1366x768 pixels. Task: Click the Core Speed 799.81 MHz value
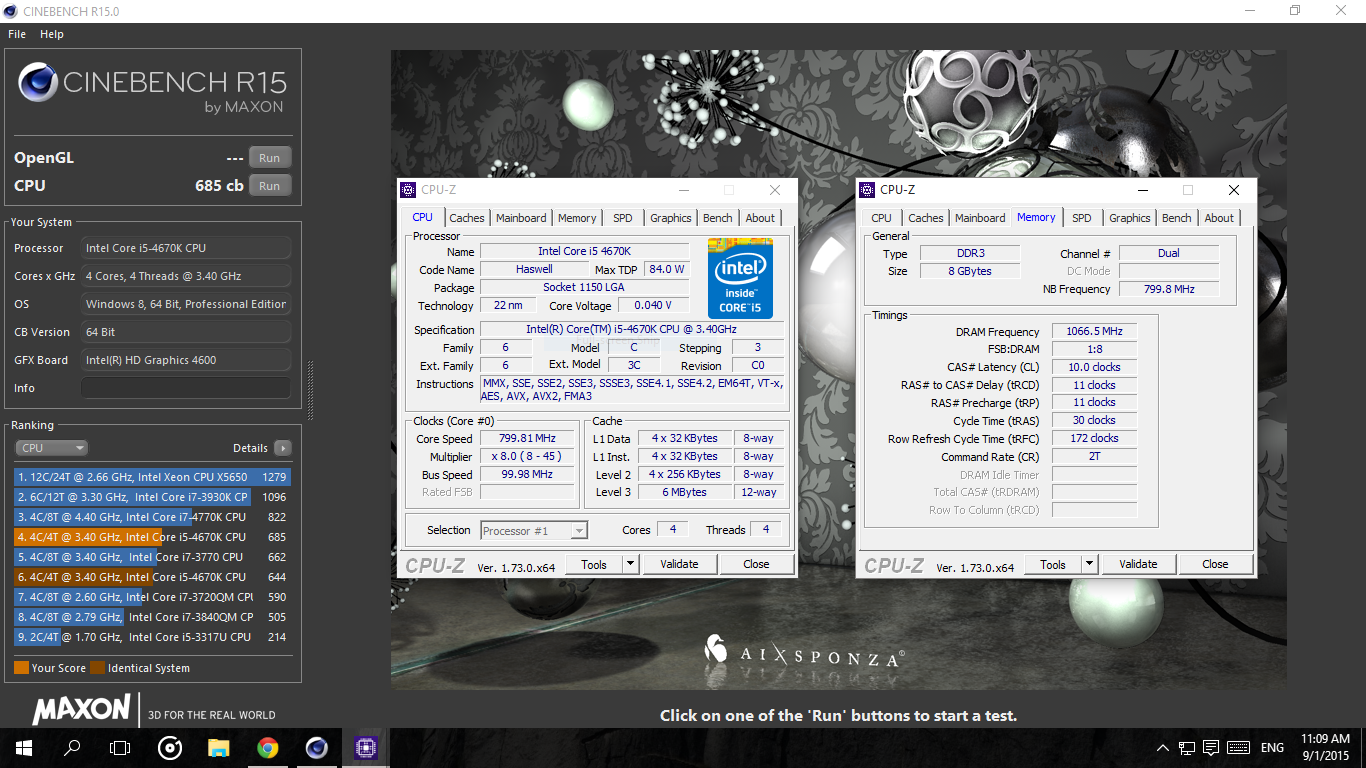pos(527,438)
